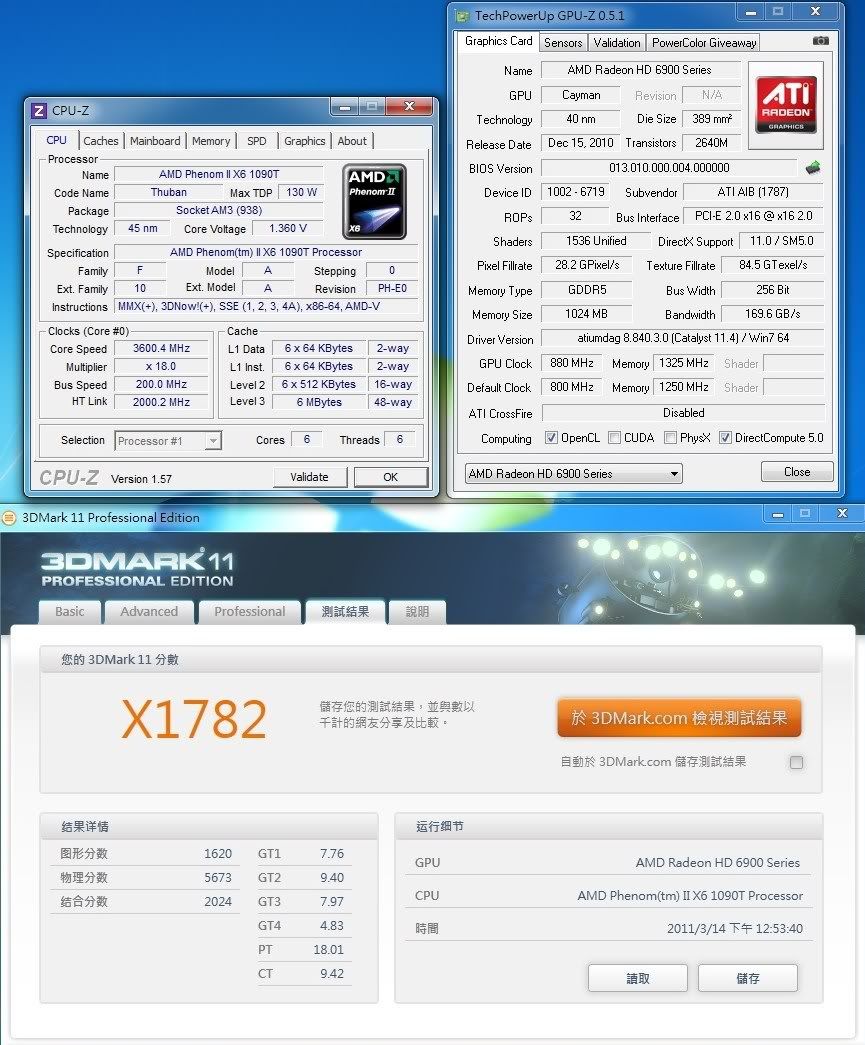Click the 時間 2011/3/14 timestamp row
This screenshot has width=865, height=1045.
[608, 928]
